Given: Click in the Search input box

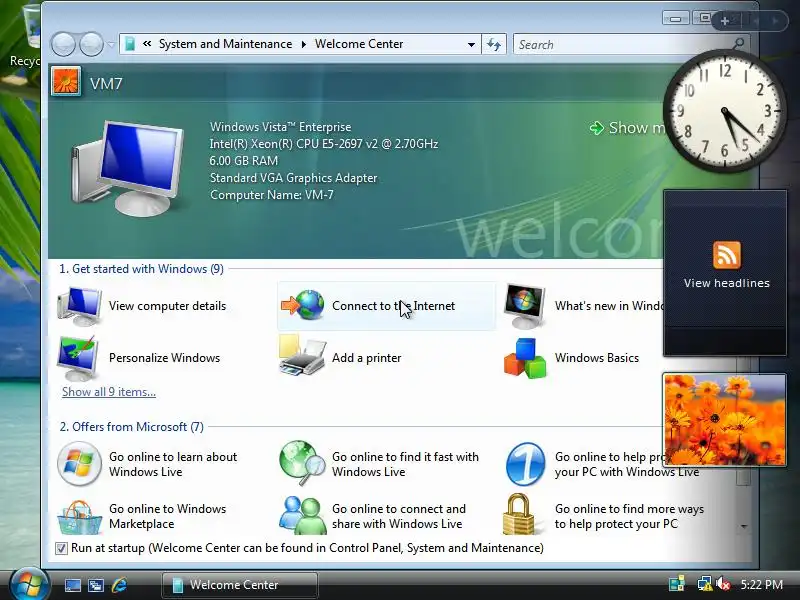Looking at the screenshot, I should [622, 44].
